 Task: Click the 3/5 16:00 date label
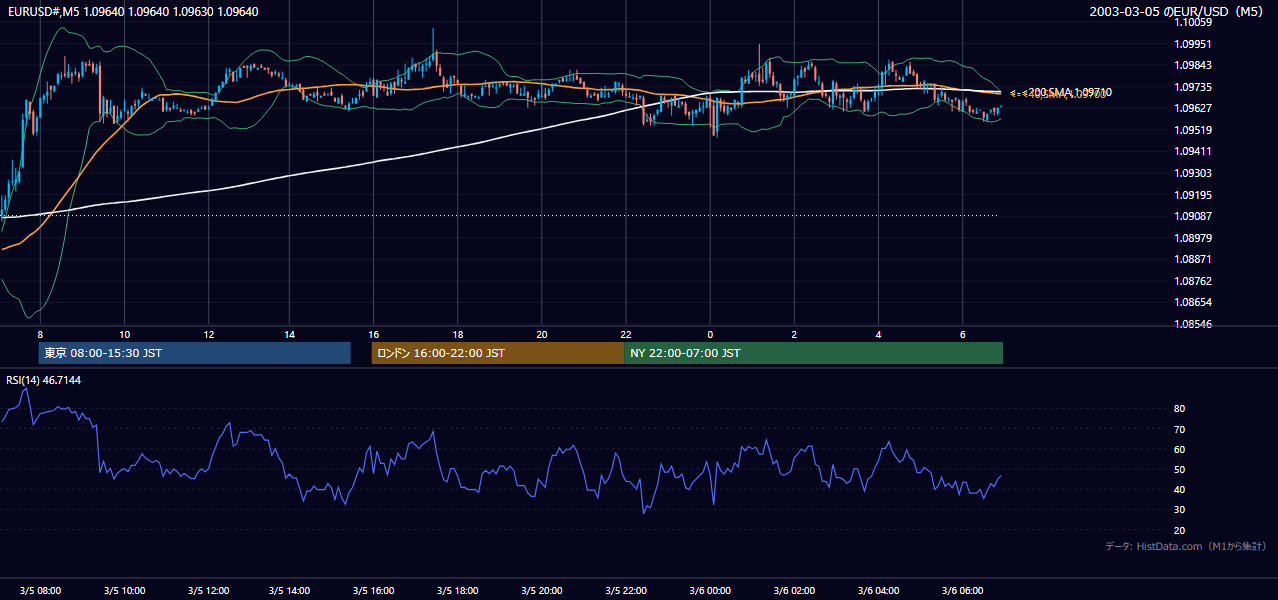[375, 591]
